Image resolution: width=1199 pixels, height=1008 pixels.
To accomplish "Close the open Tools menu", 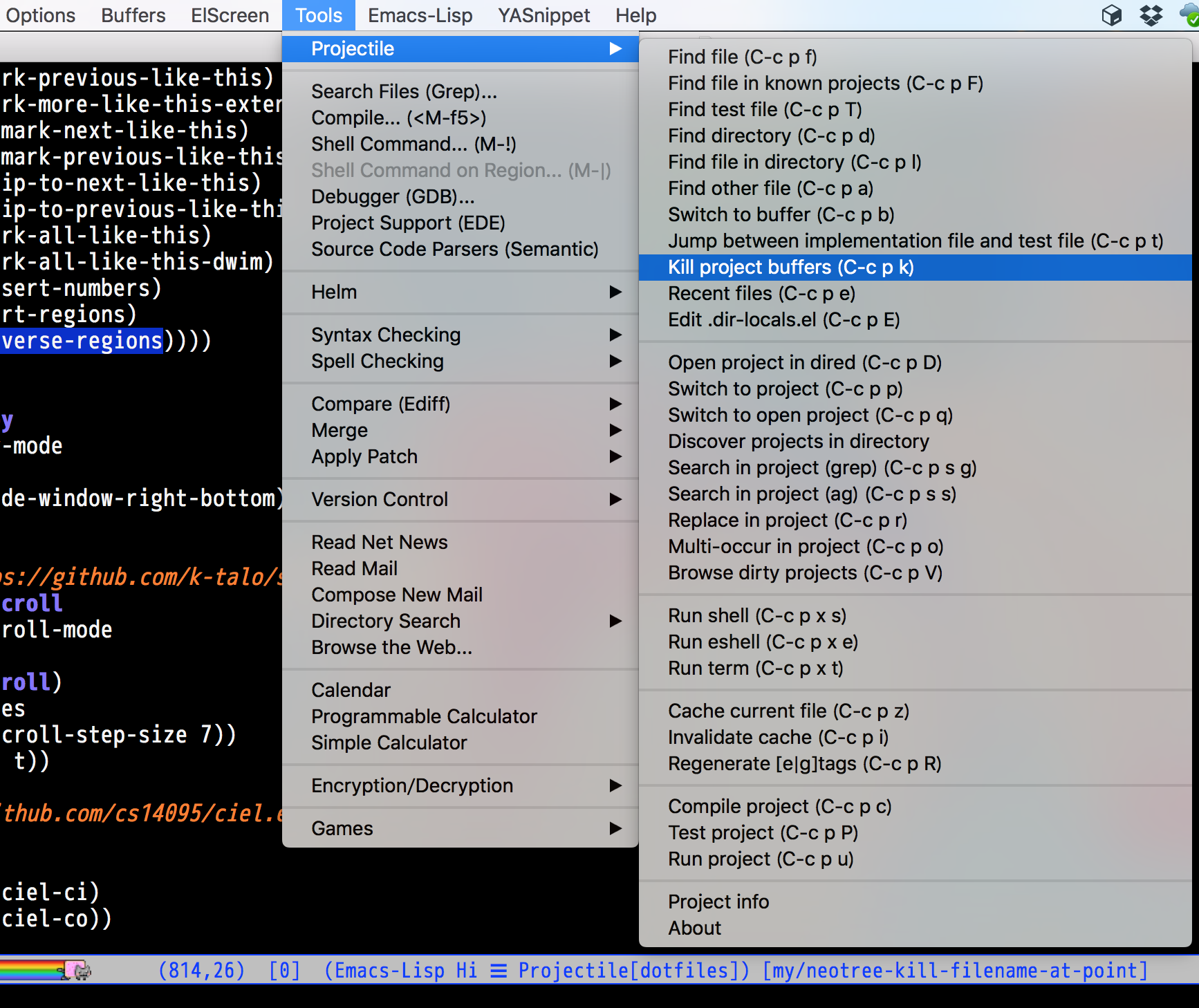I will (x=319, y=15).
